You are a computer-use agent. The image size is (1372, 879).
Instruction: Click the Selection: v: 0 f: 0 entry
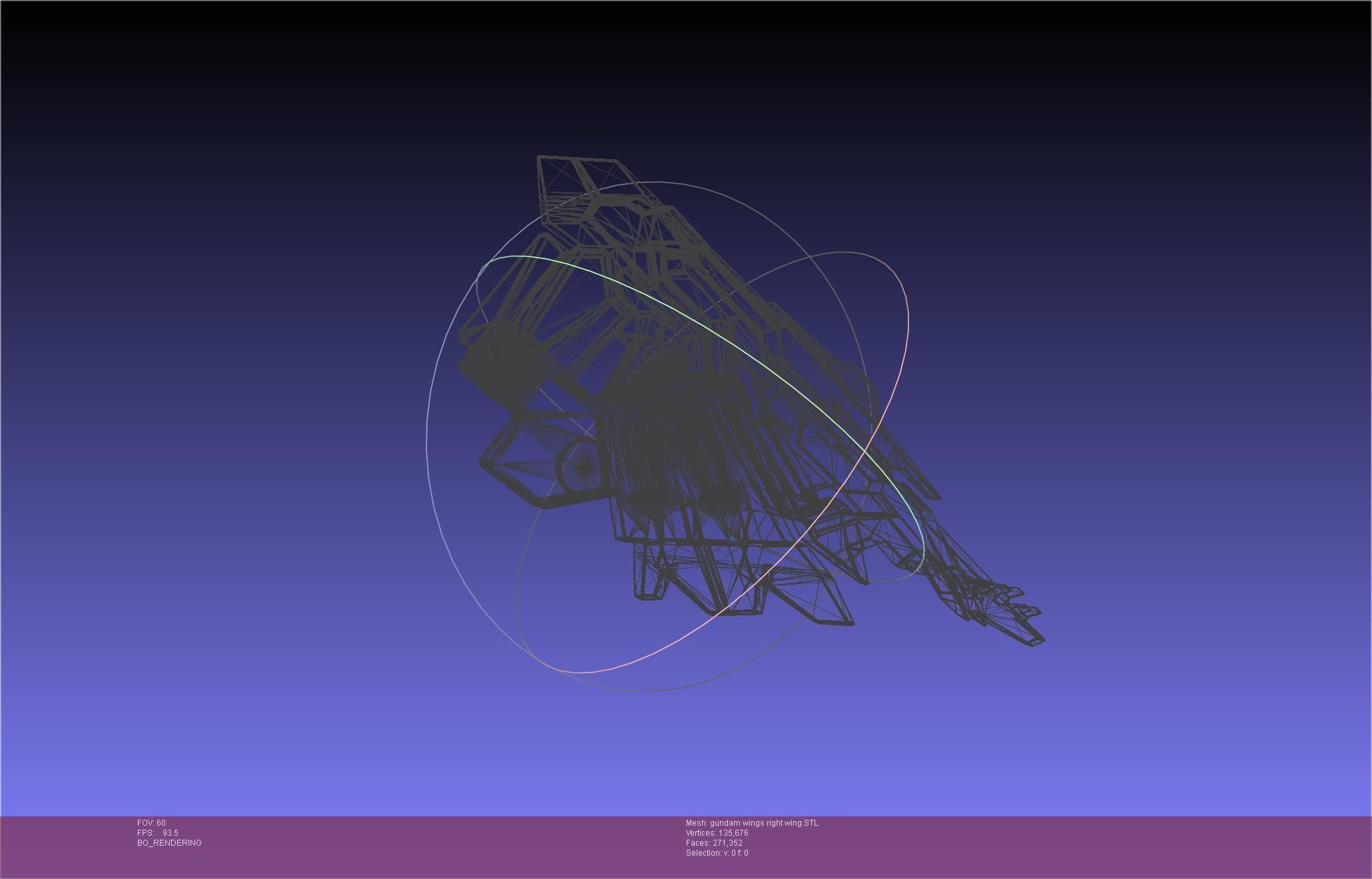click(x=717, y=853)
